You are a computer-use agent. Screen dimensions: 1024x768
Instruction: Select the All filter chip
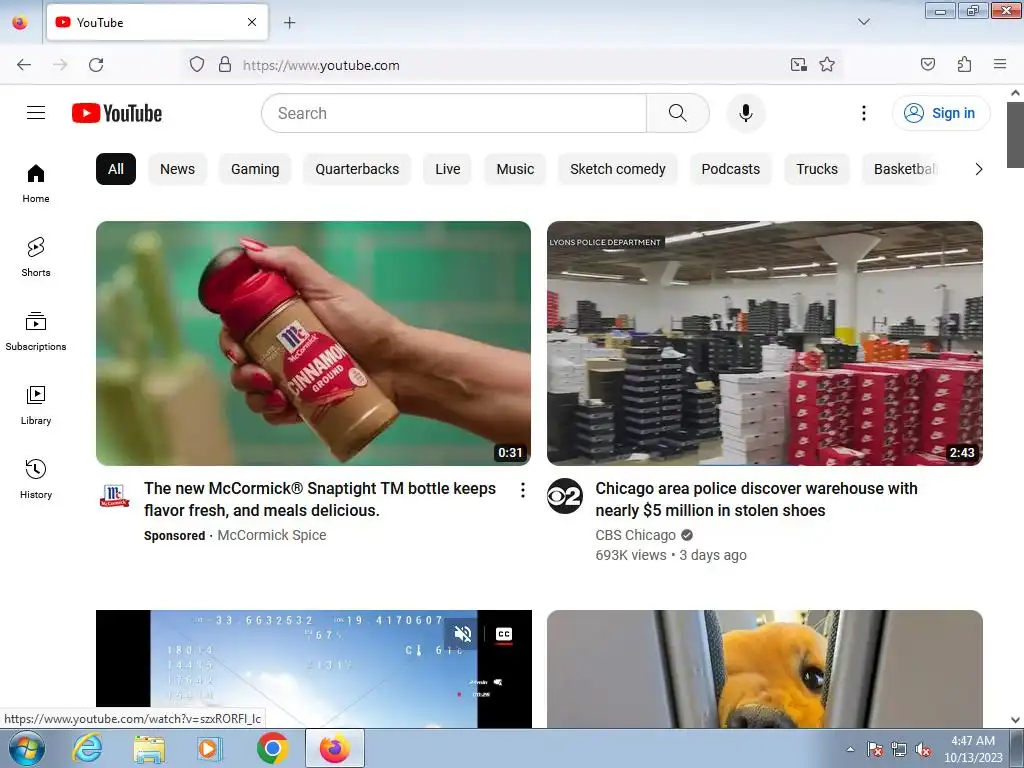click(x=116, y=169)
